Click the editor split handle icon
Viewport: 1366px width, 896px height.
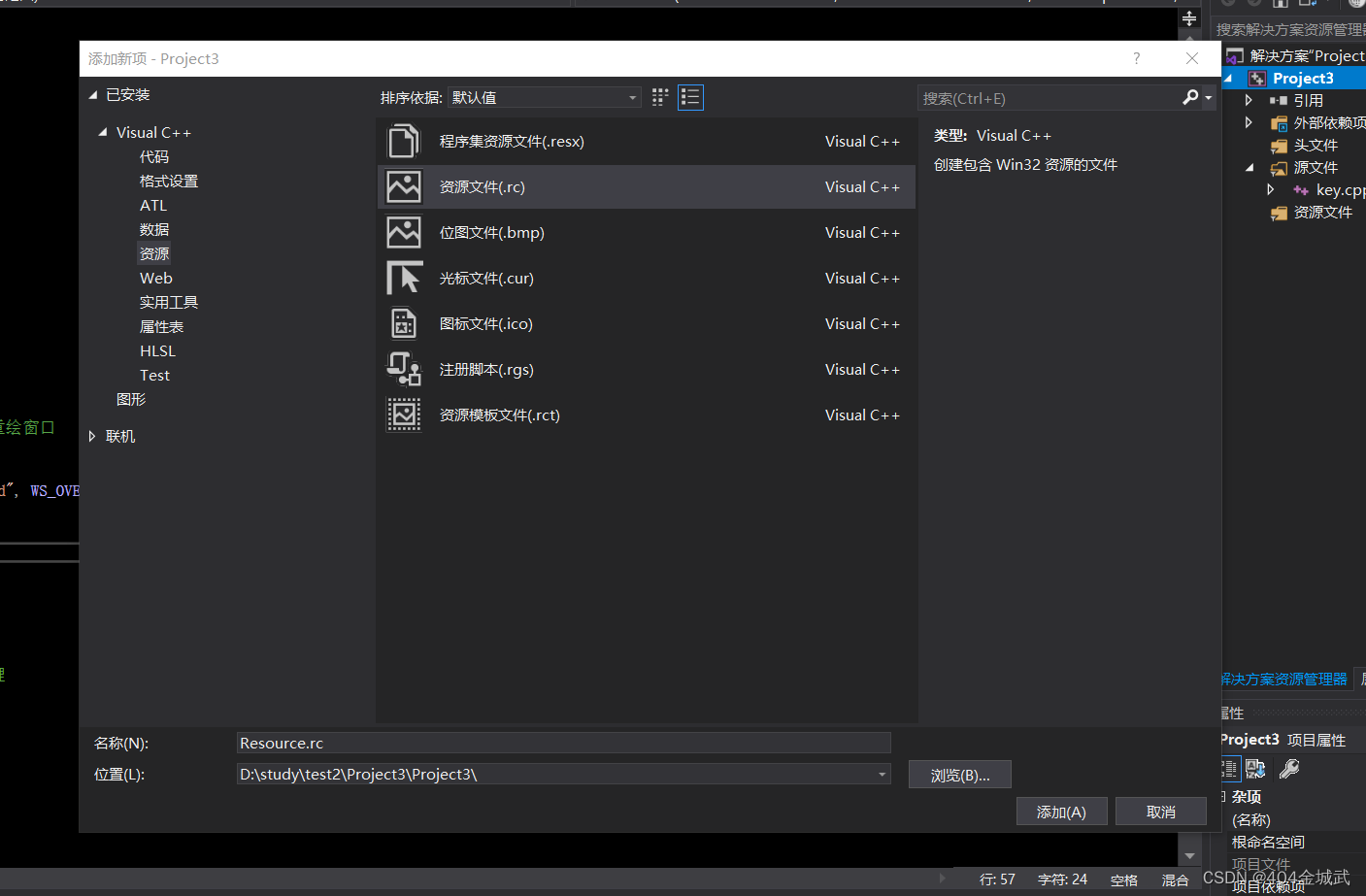pyautogui.click(x=1189, y=18)
